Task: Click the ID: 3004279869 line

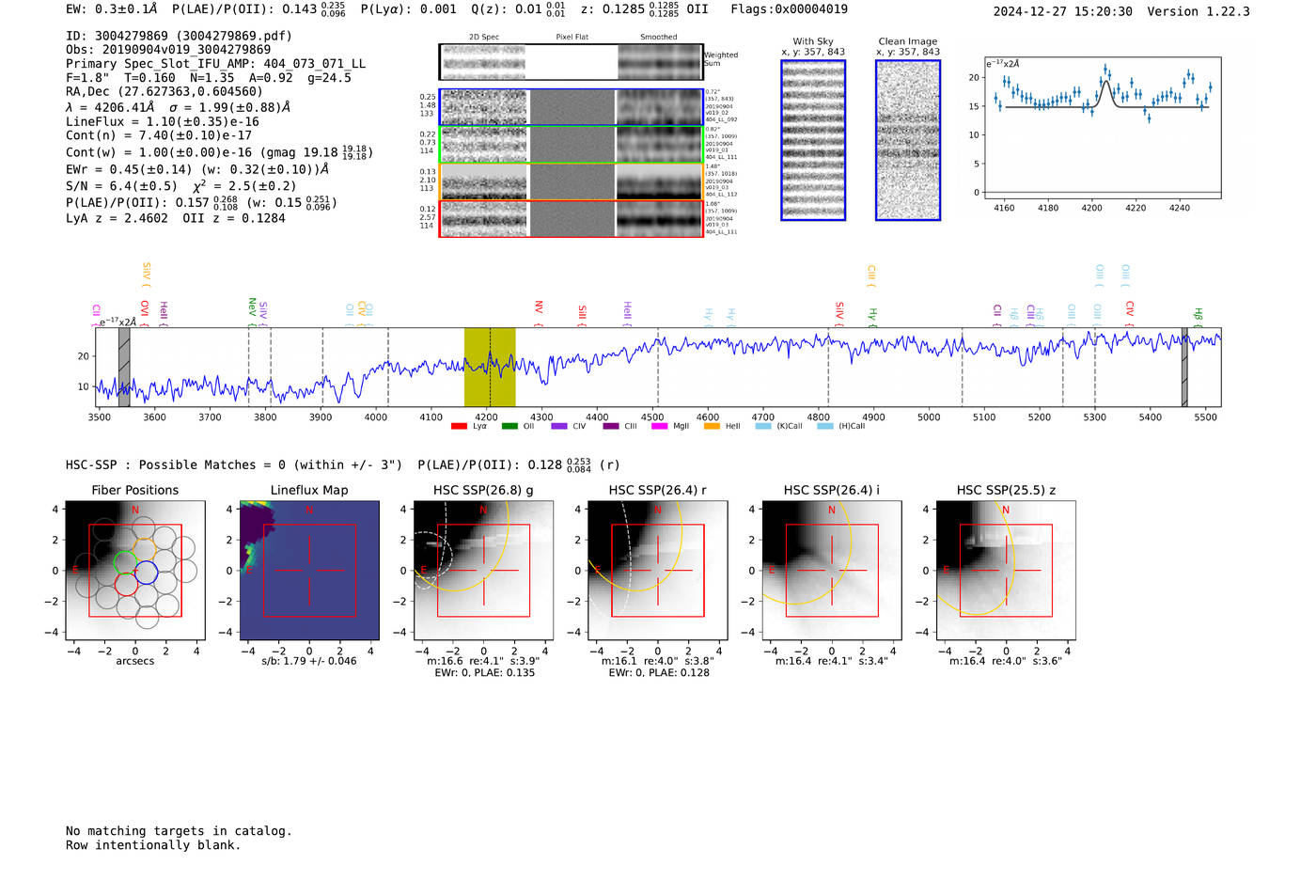Action: (179, 36)
